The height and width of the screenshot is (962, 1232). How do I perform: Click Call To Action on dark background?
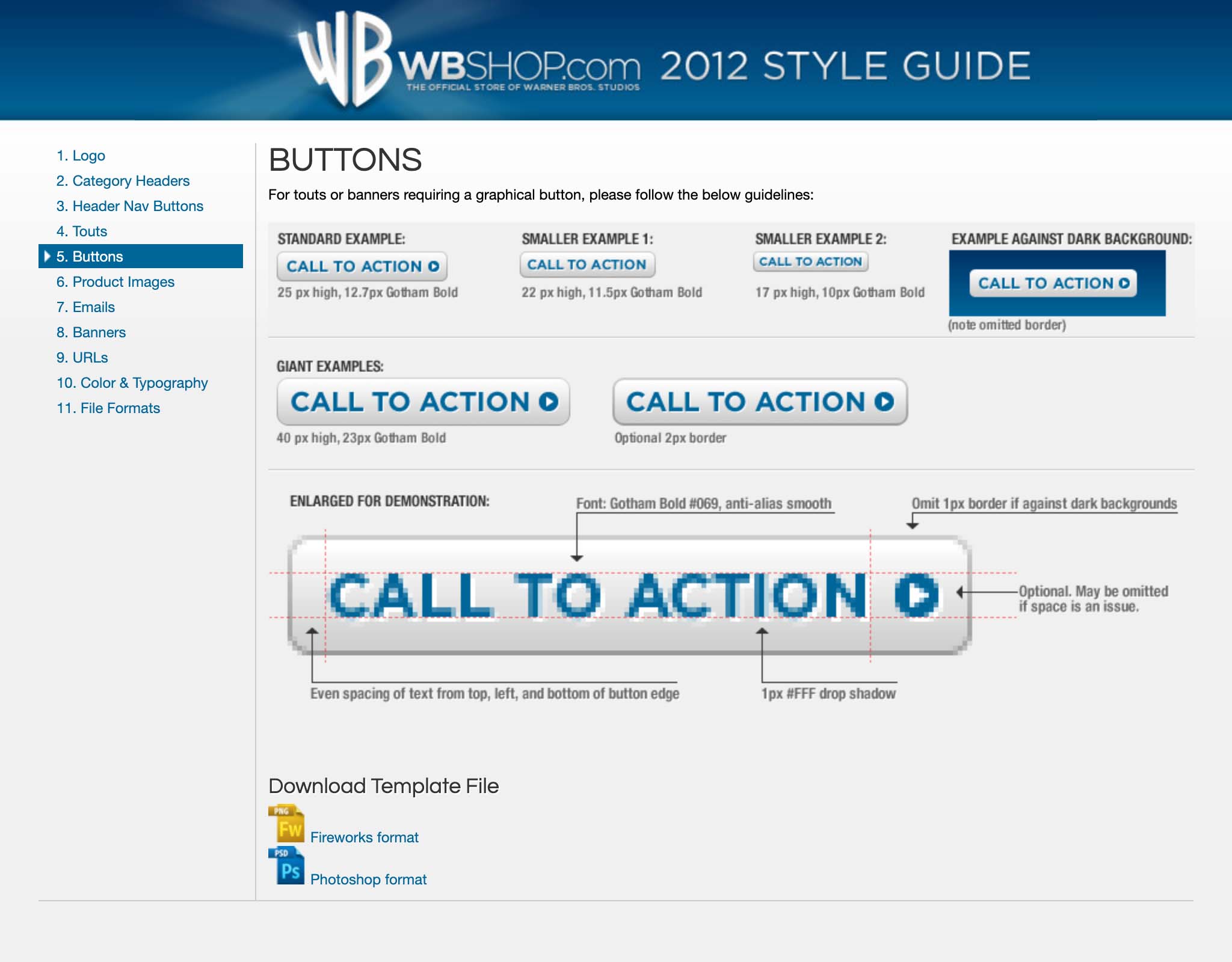pyautogui.click(x=1053, y=283)
